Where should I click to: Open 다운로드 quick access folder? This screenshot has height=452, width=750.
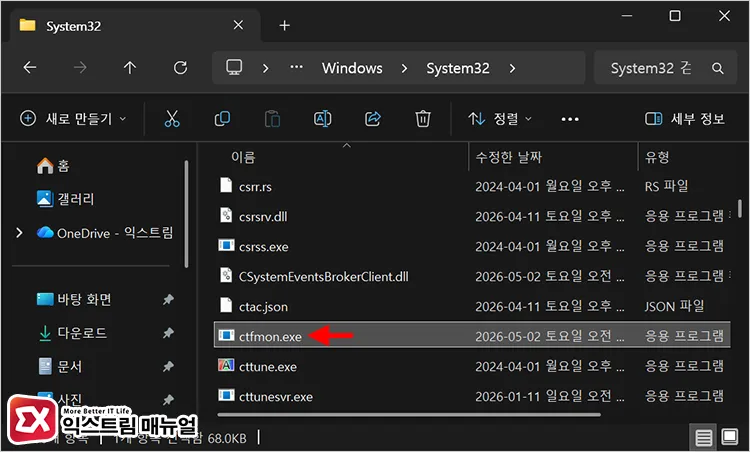pyautogui.click(x=72, y=333)
